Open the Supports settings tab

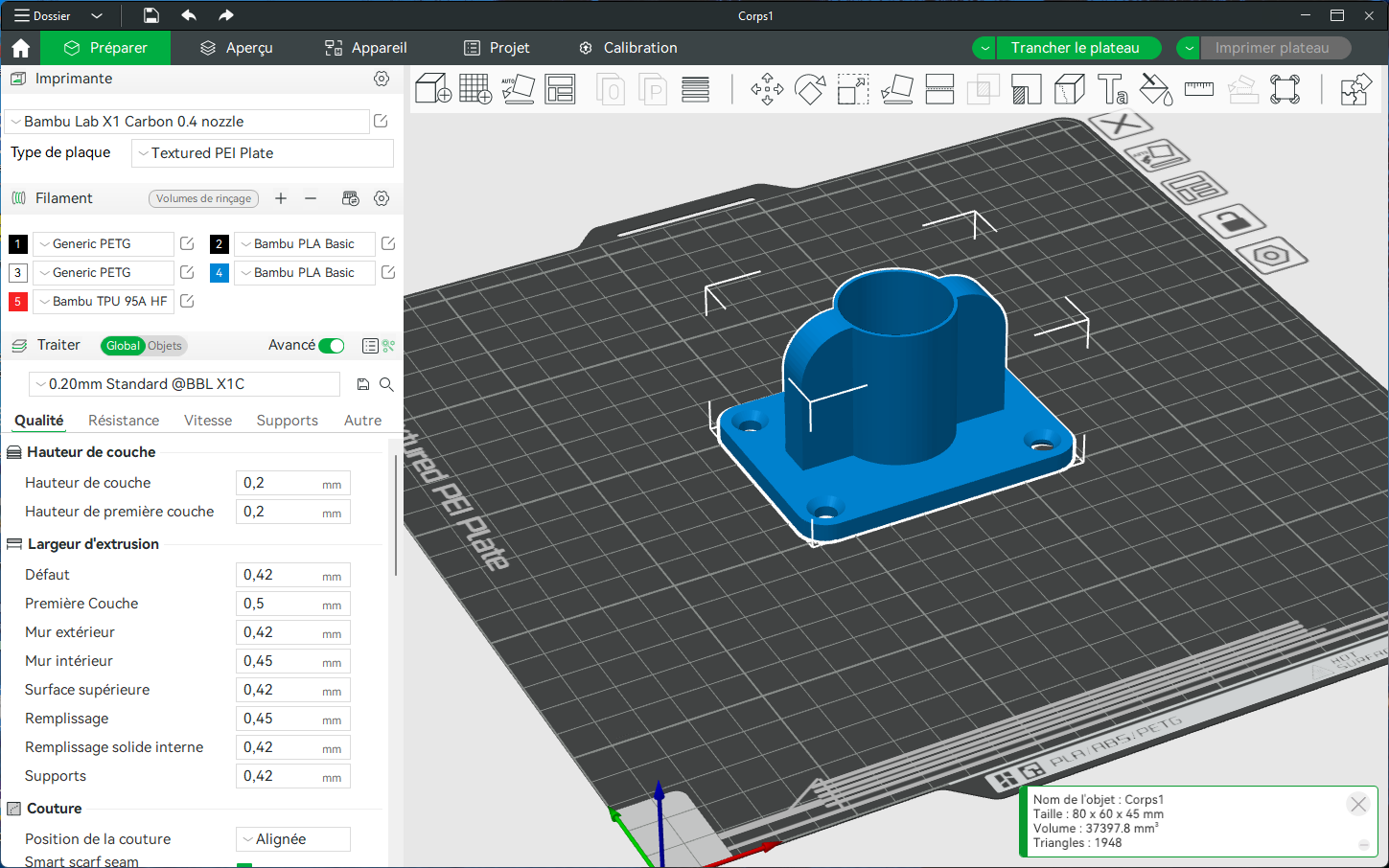(287, 421)
